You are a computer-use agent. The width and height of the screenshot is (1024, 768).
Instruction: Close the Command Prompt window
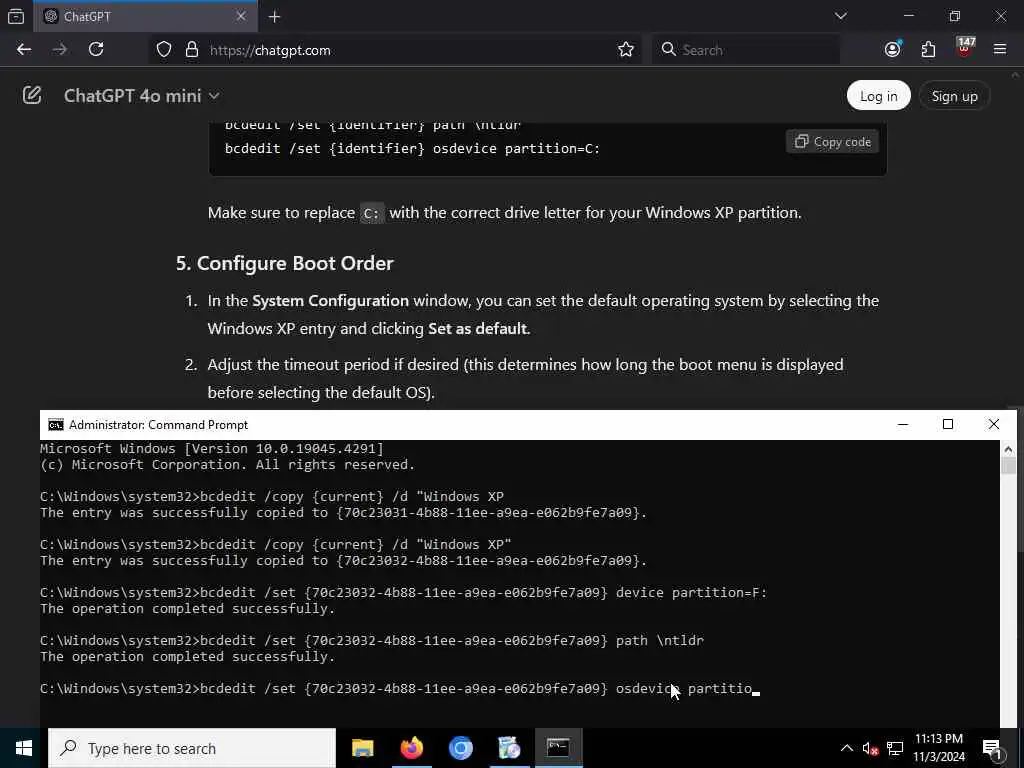pyautogui.click(x=993, y=424)
